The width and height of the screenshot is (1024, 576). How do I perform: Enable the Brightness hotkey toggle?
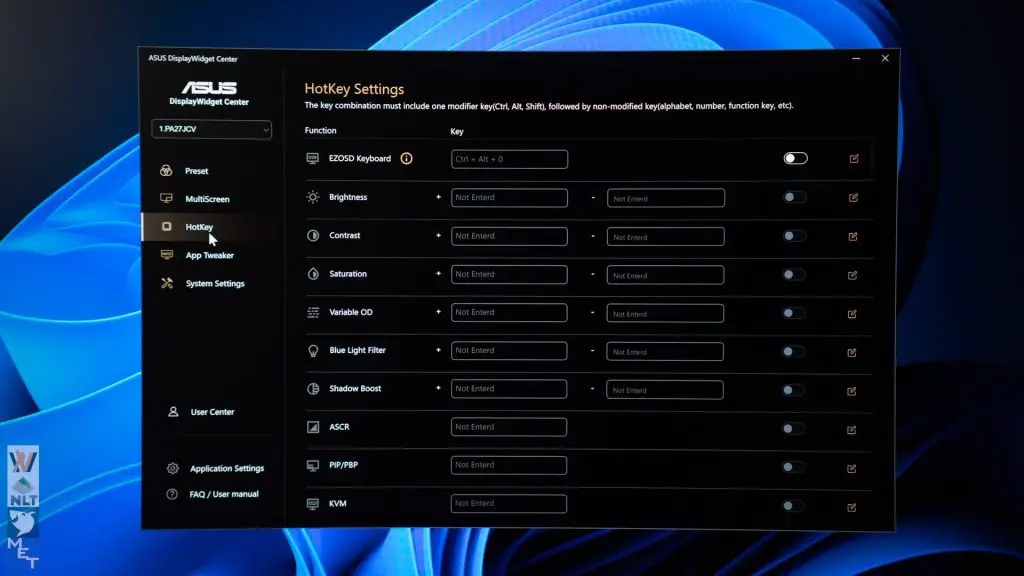(794, 197)
